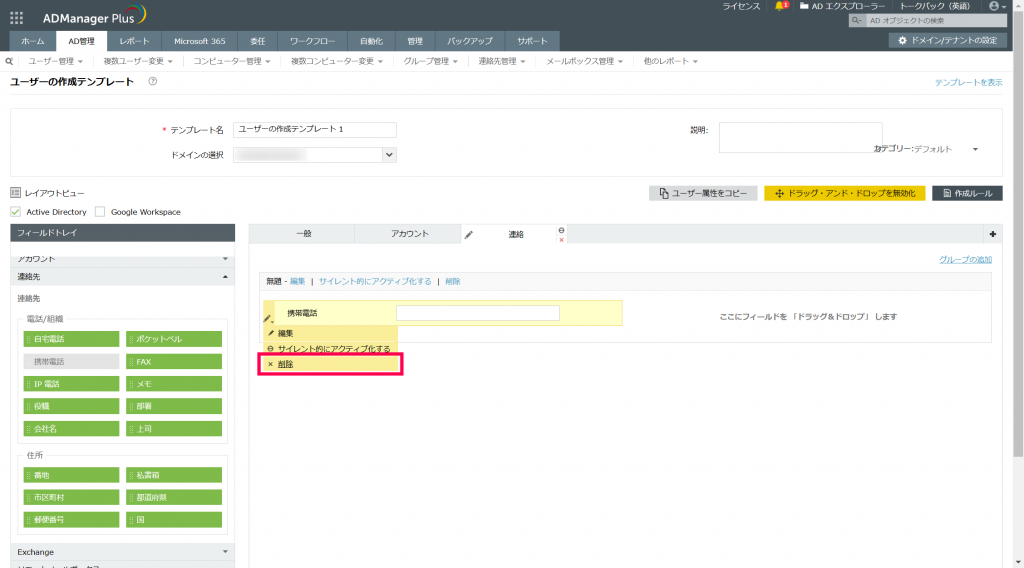Click the submenu search magnifier icon

pyautogui.click(x=9, y=61)
